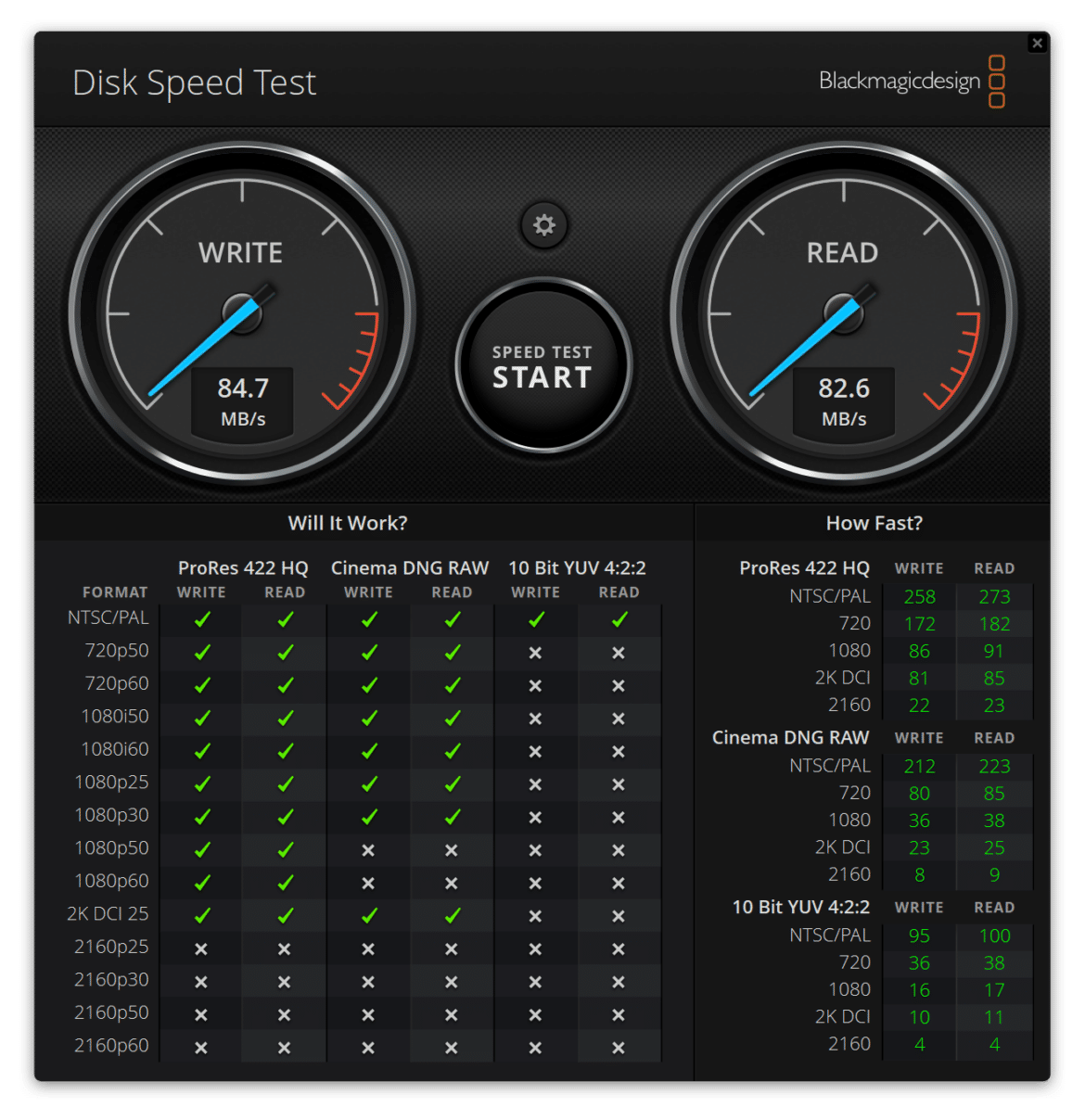Click 2K DCI 25 10 Bit YUV write cross

click(535, 916)
